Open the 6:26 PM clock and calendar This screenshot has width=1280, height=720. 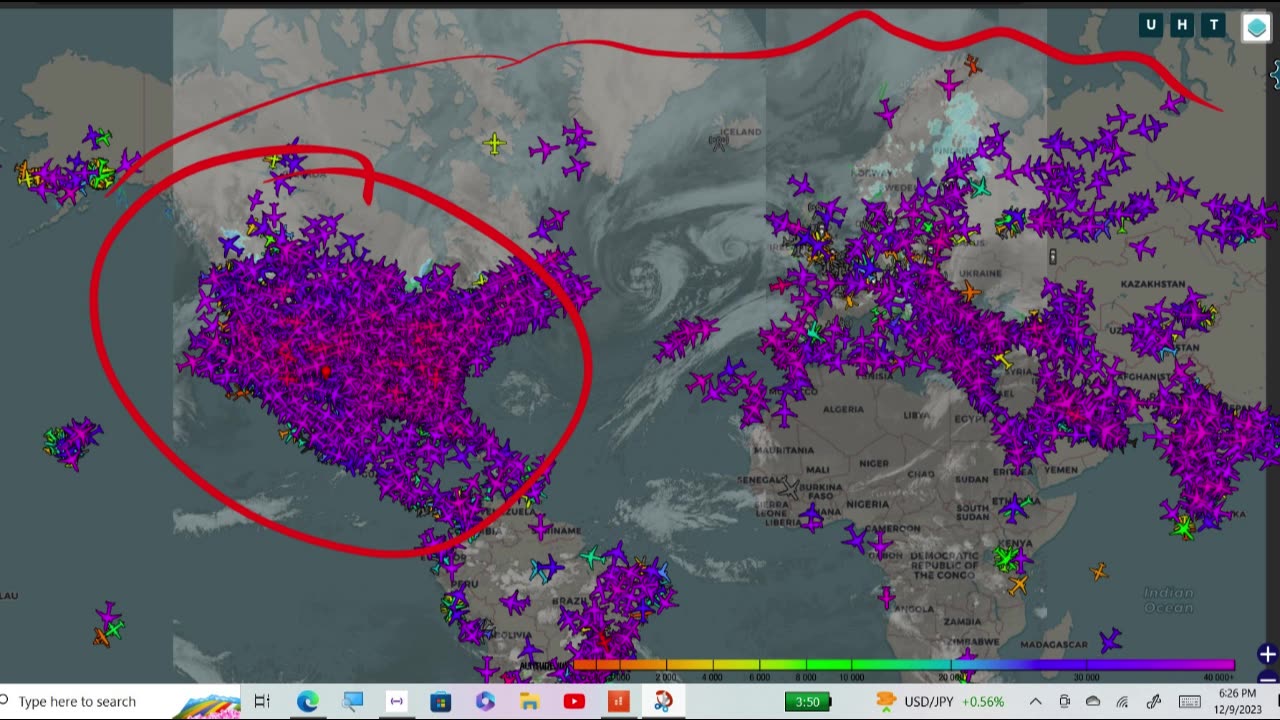[1237, 701]
